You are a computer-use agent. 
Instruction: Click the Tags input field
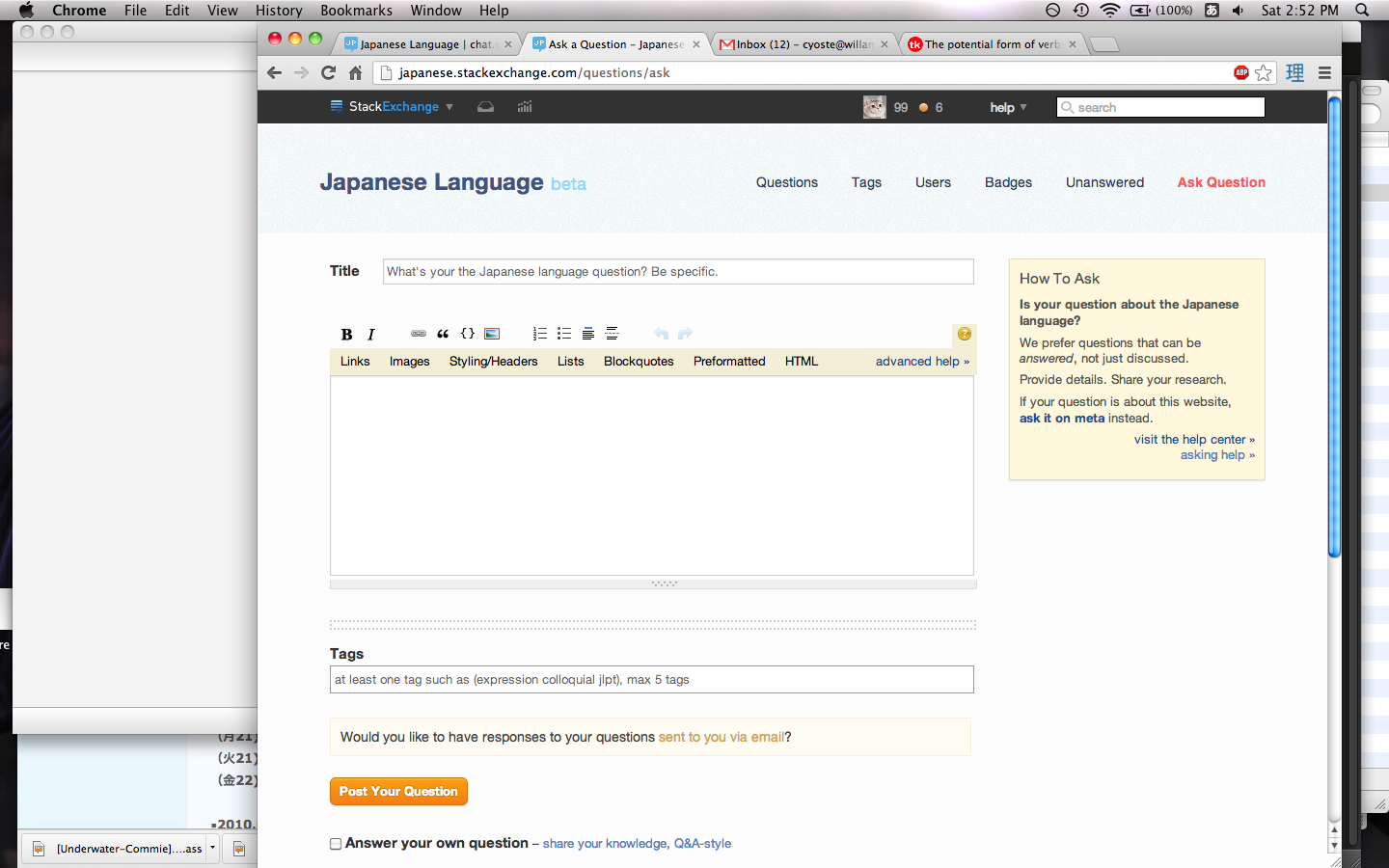pos(652,679)
